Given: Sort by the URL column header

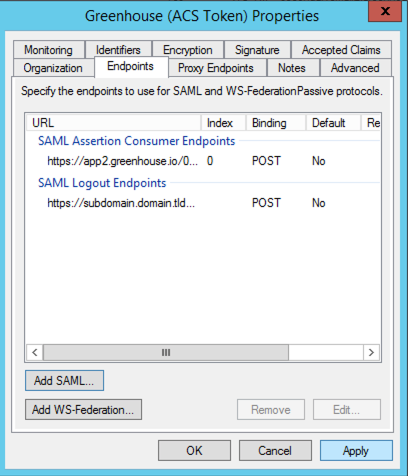Looking at the screenshot, I should click(x=114, y=123).
